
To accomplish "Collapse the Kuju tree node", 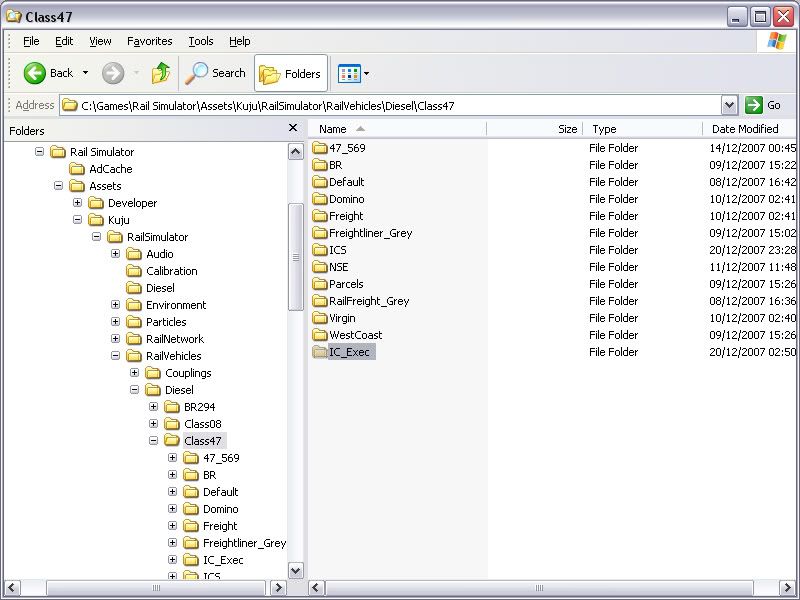I will [x=77, y=220].
